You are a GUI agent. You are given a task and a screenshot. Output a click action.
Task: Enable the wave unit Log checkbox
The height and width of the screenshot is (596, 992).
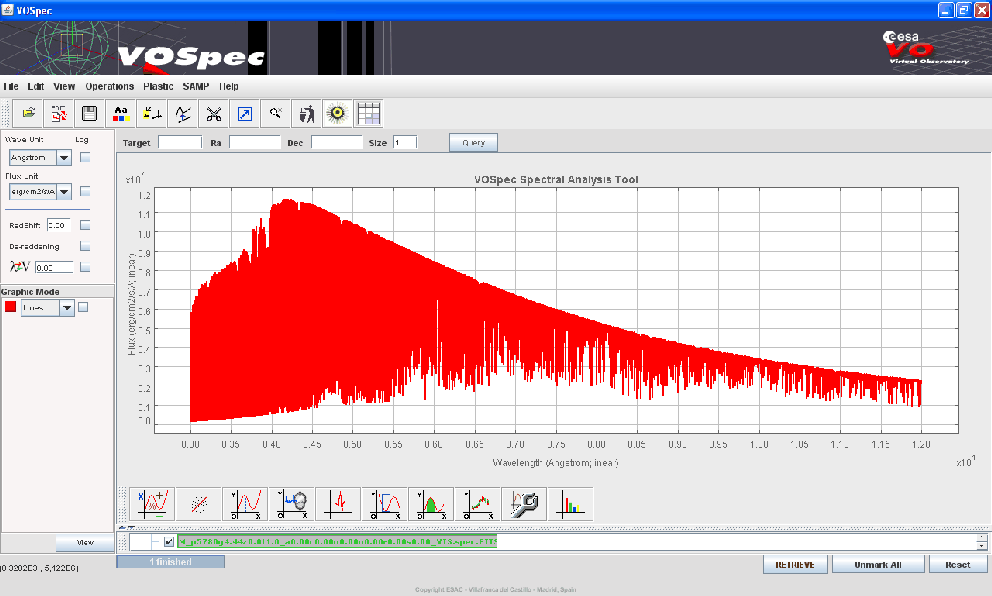85,157
